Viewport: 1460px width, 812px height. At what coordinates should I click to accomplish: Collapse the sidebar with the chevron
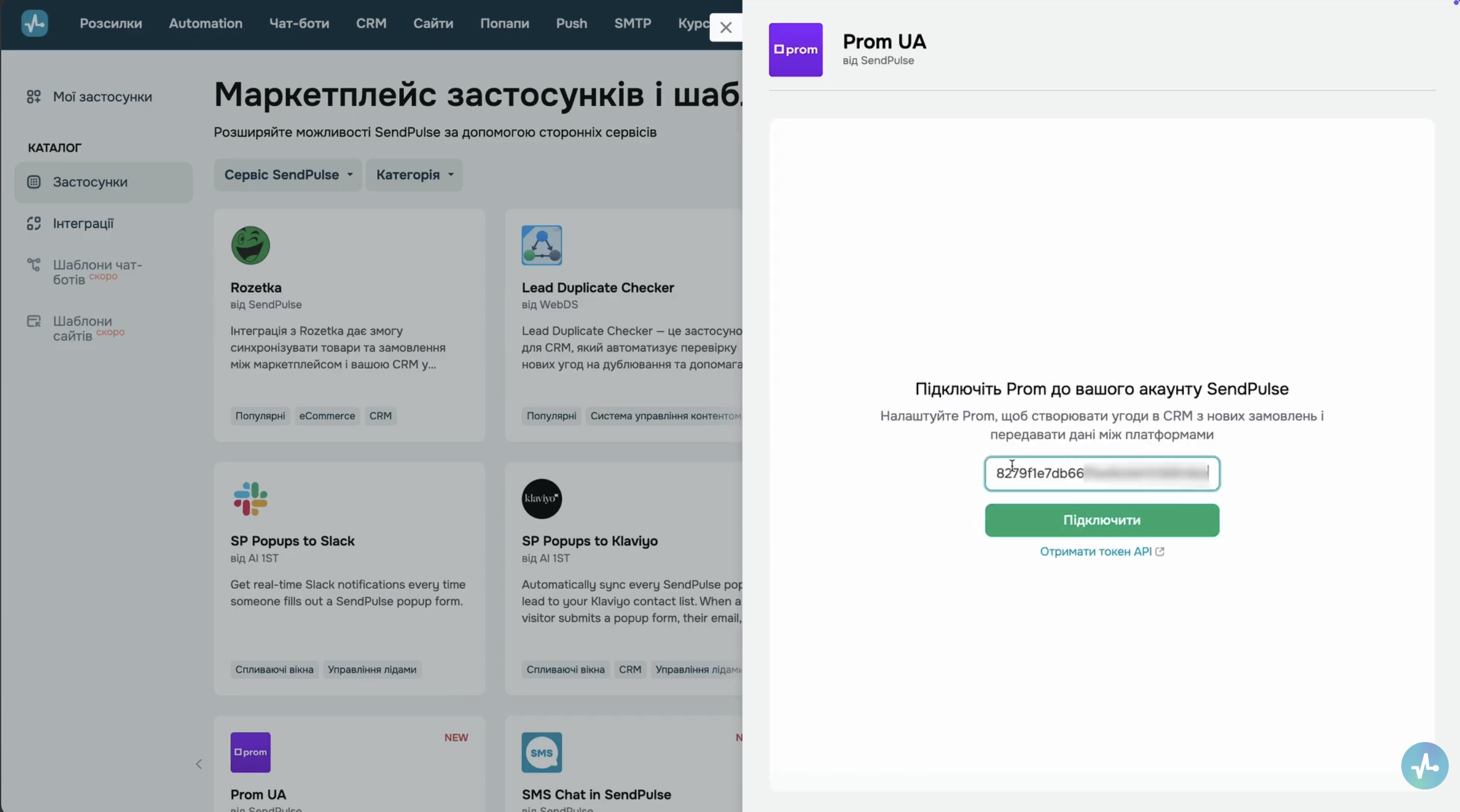pyautogui.click(x=199, y=764)
